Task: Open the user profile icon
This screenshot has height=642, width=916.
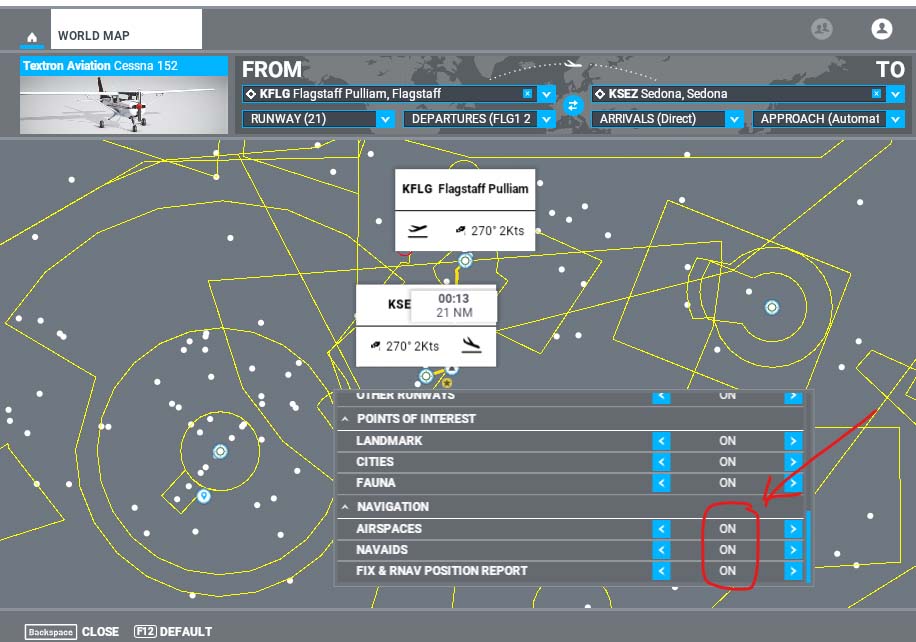Action: pyautogui.click(x=882, y=28)
